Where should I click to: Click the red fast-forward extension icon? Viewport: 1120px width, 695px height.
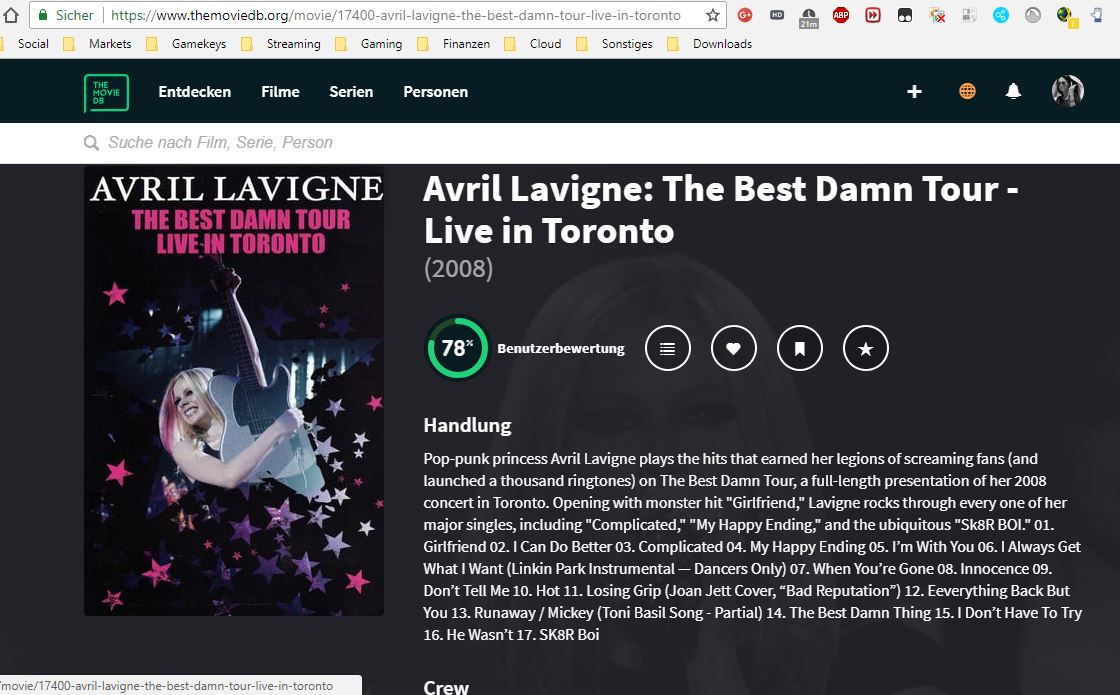tap(873, 15)
